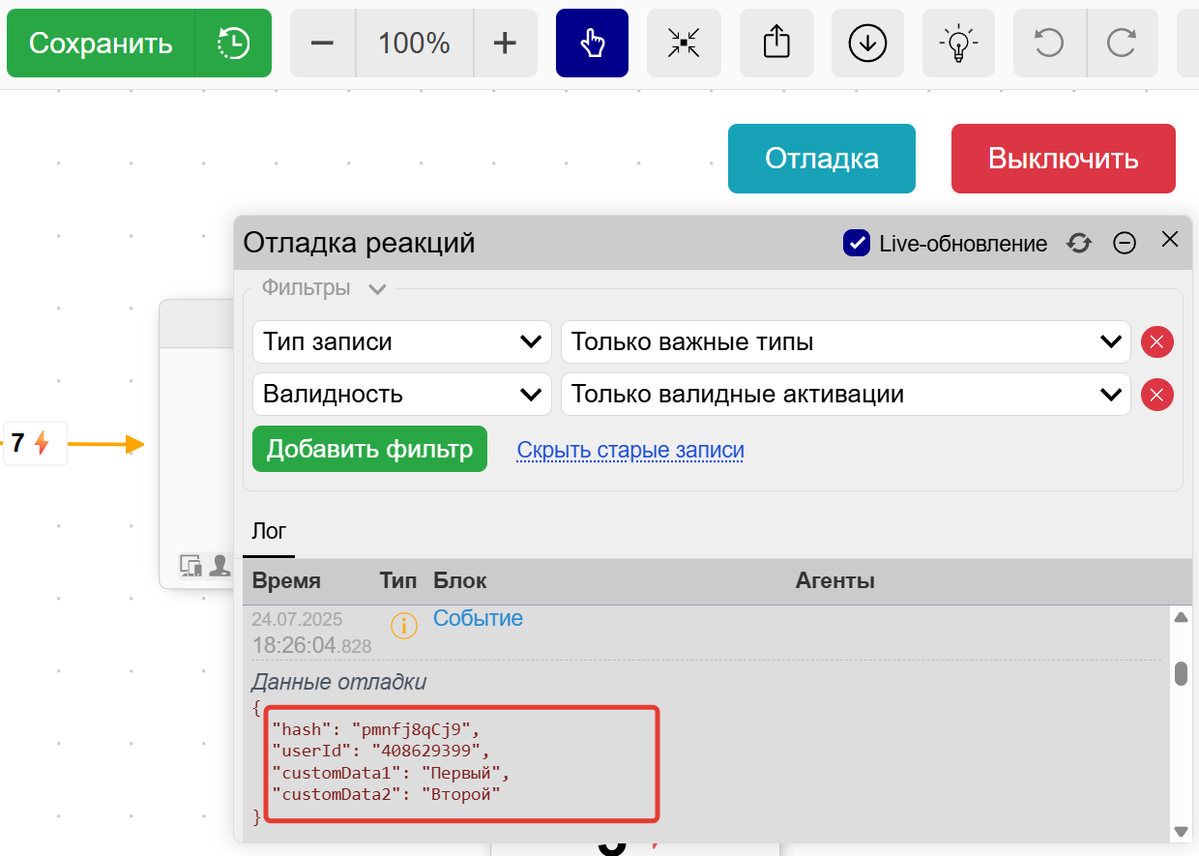Click the lightbulb hints icon
1199x856 pixels.
[x=958, y=43]
